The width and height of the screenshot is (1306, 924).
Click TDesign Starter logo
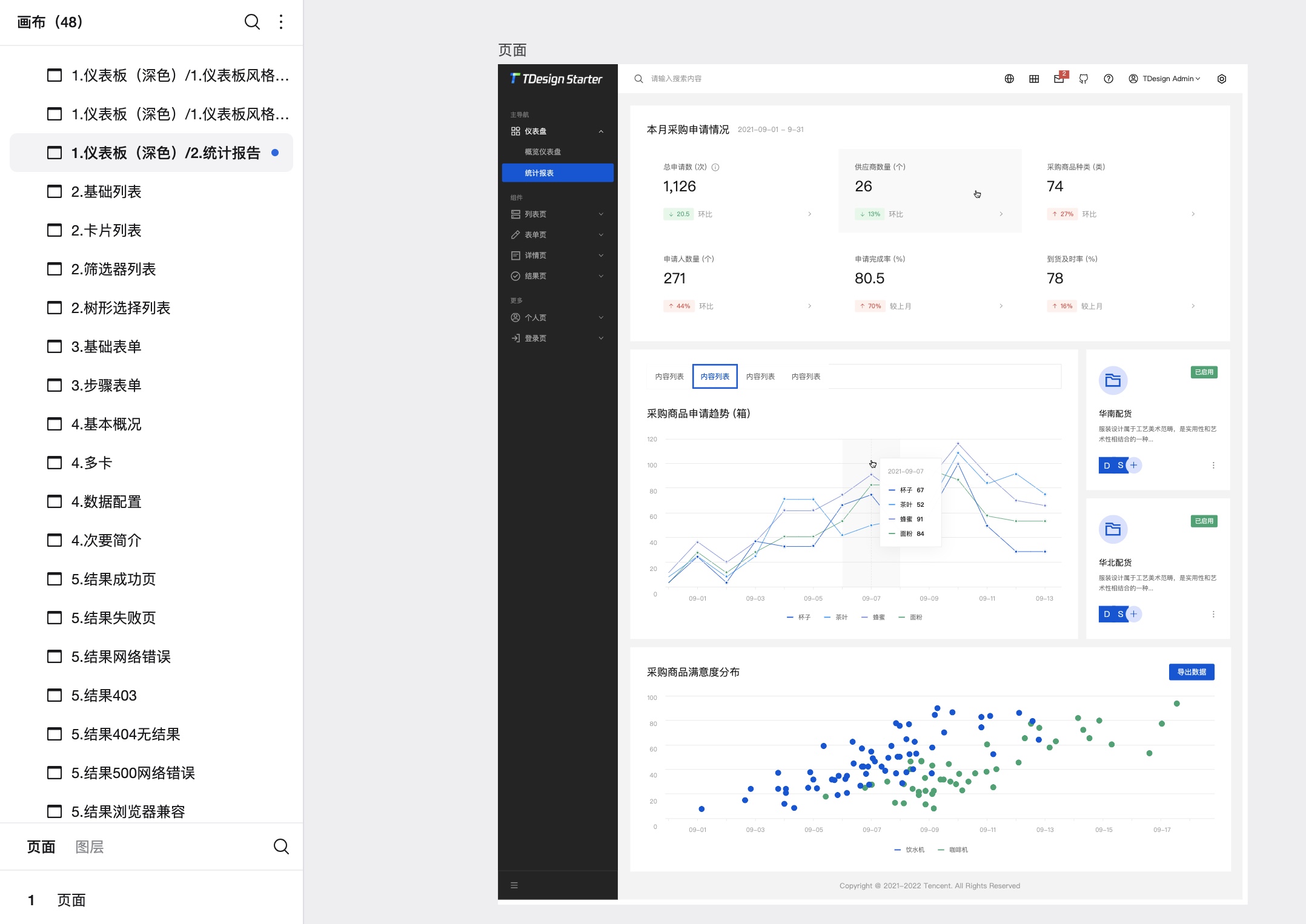tap(556, 79)
